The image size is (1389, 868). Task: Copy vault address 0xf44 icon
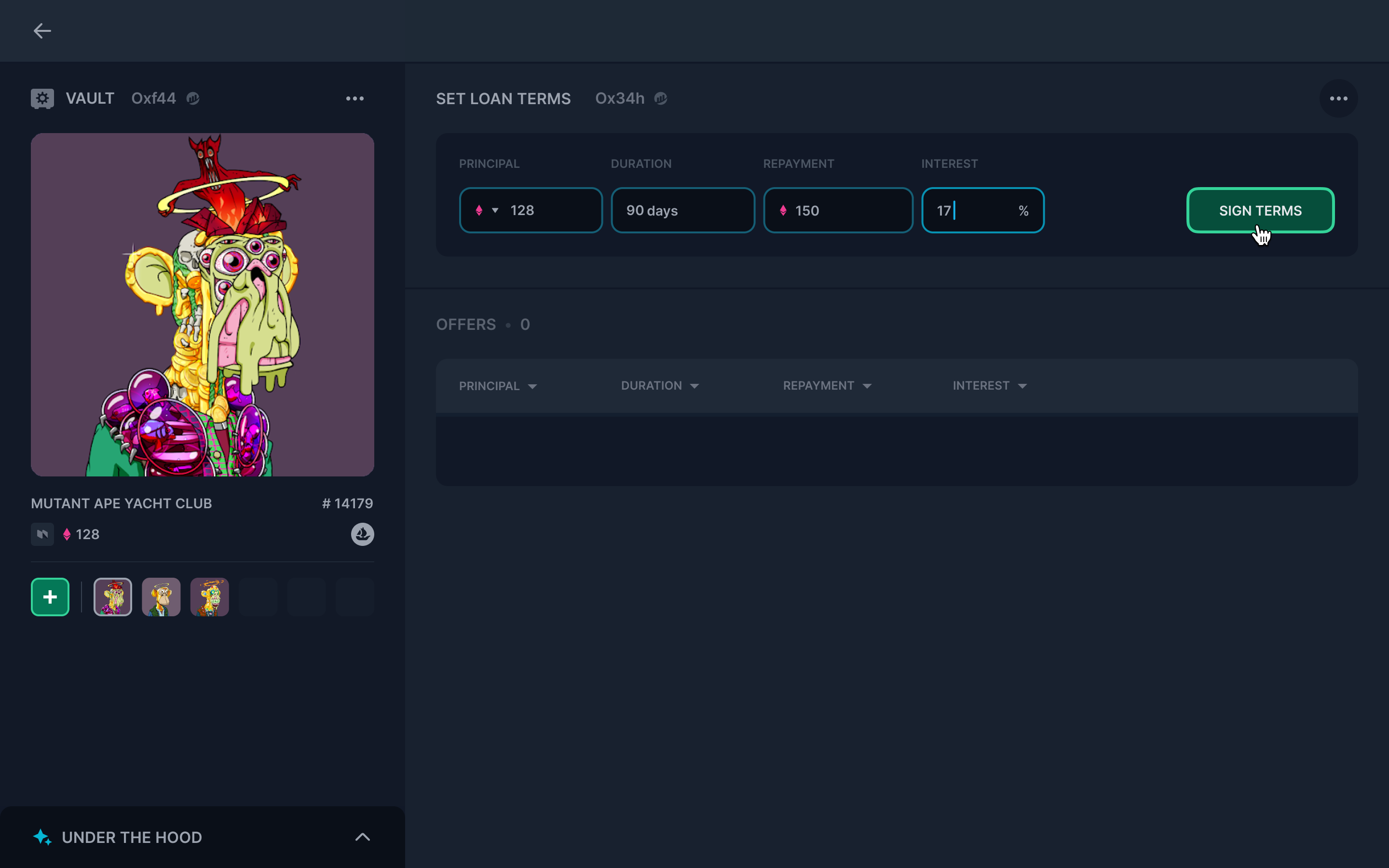(193, 99)
